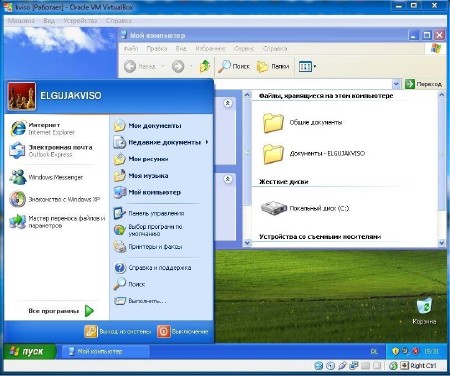Click the taskbar clock

(432, 352)
